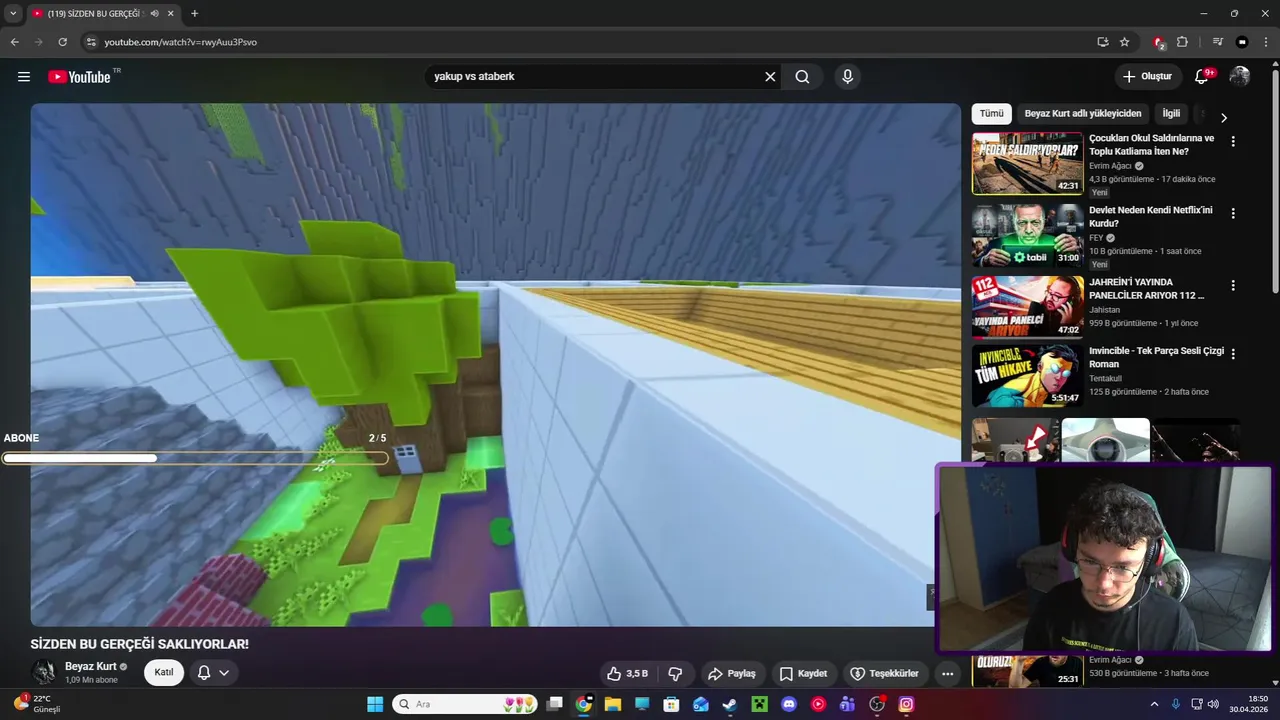
Task: Open a new browser tab
Action: point(194,14)
